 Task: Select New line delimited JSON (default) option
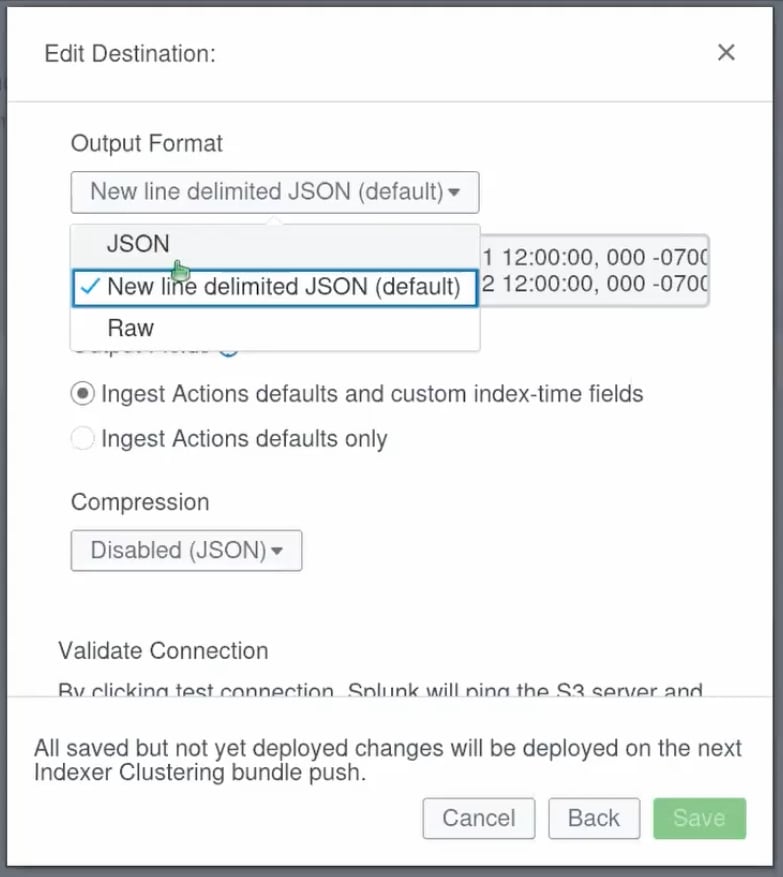(x=283, y=287)
